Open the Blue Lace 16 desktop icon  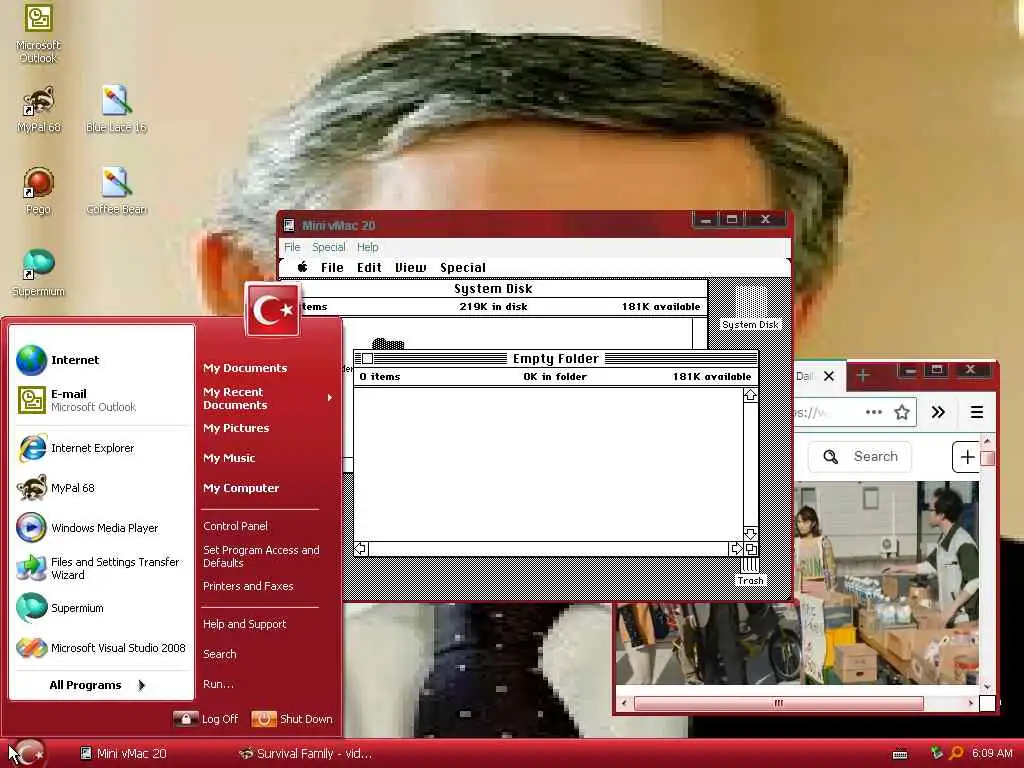tap(116, 108)
